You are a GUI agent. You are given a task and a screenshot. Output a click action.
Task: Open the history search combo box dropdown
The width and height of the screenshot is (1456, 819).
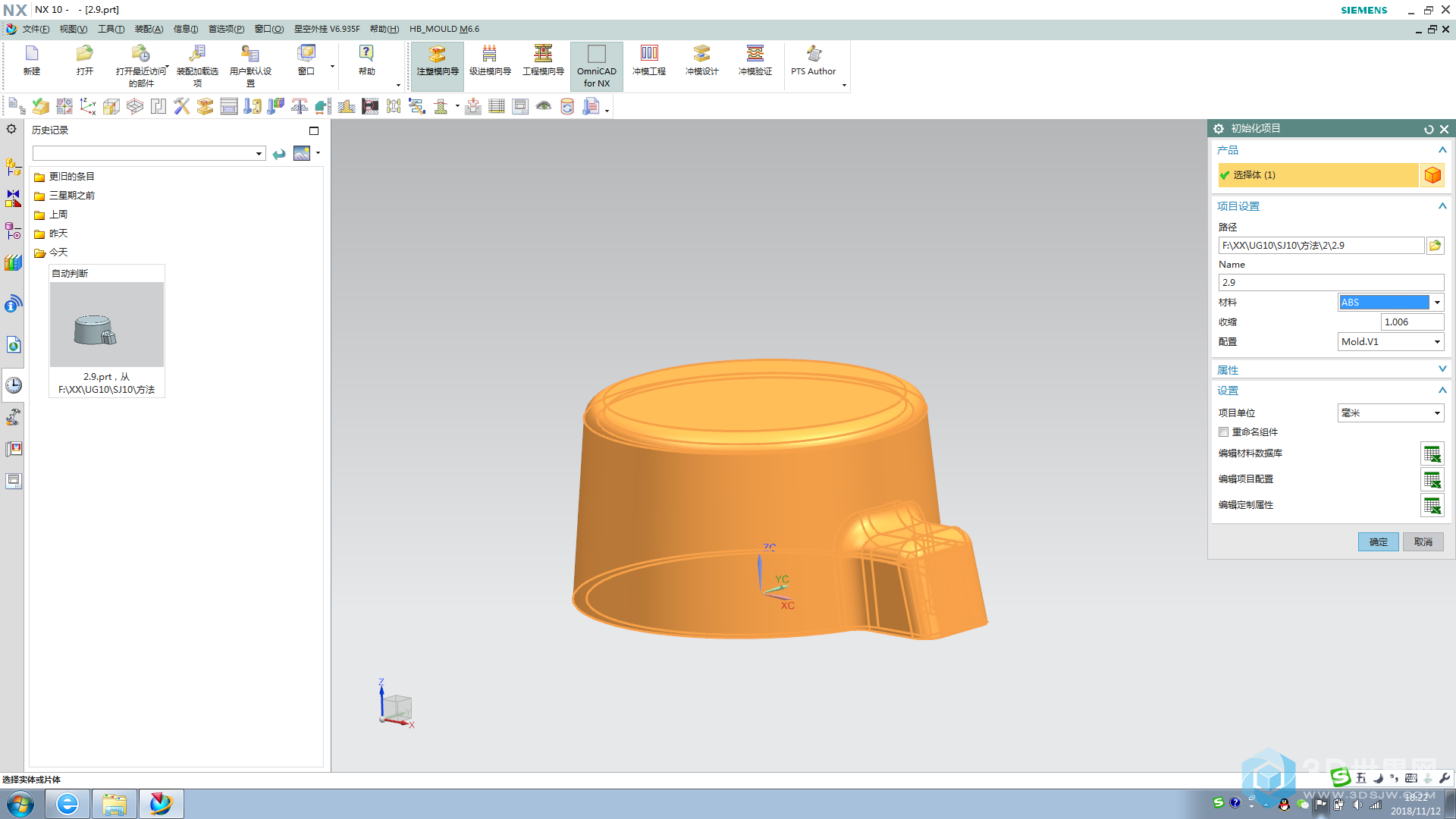click(259, 154)
